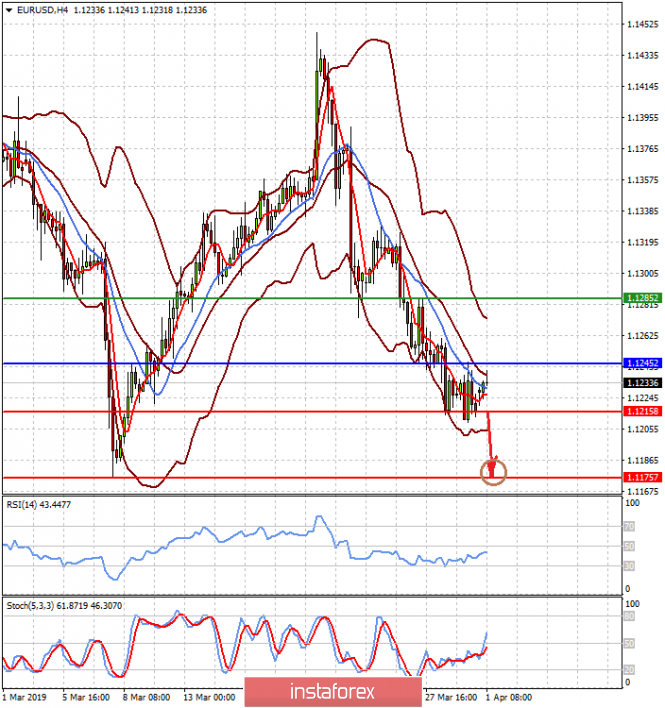This screenshot has height=708, width=665.
Task: Click the red forecast arrow pointing down
Action: coord(491,444)
